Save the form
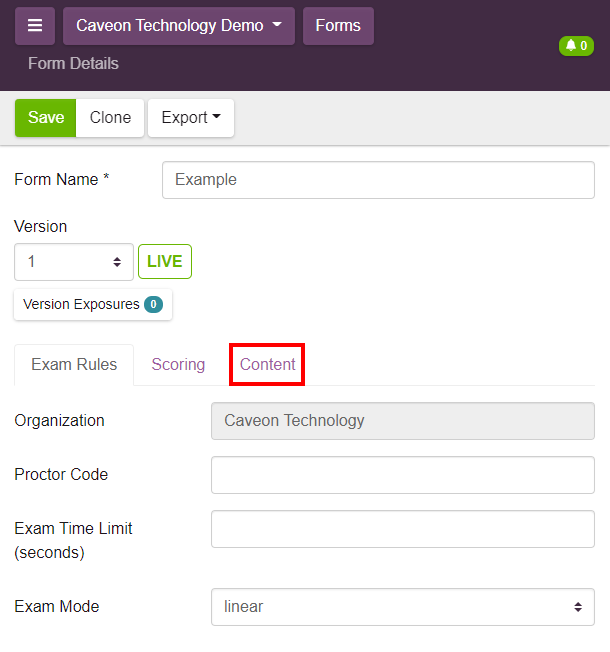Image resolution: width=610 pixels, height=652 pixels. (45, 118)
